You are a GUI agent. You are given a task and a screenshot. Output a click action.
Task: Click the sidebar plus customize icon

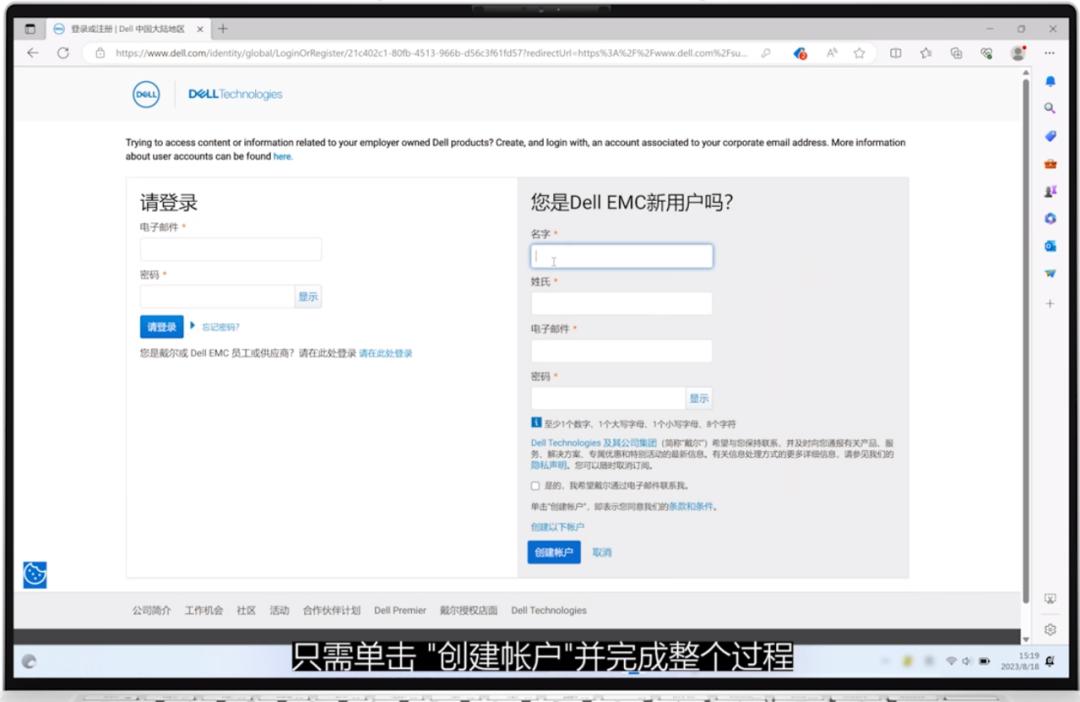point(1050,303)
